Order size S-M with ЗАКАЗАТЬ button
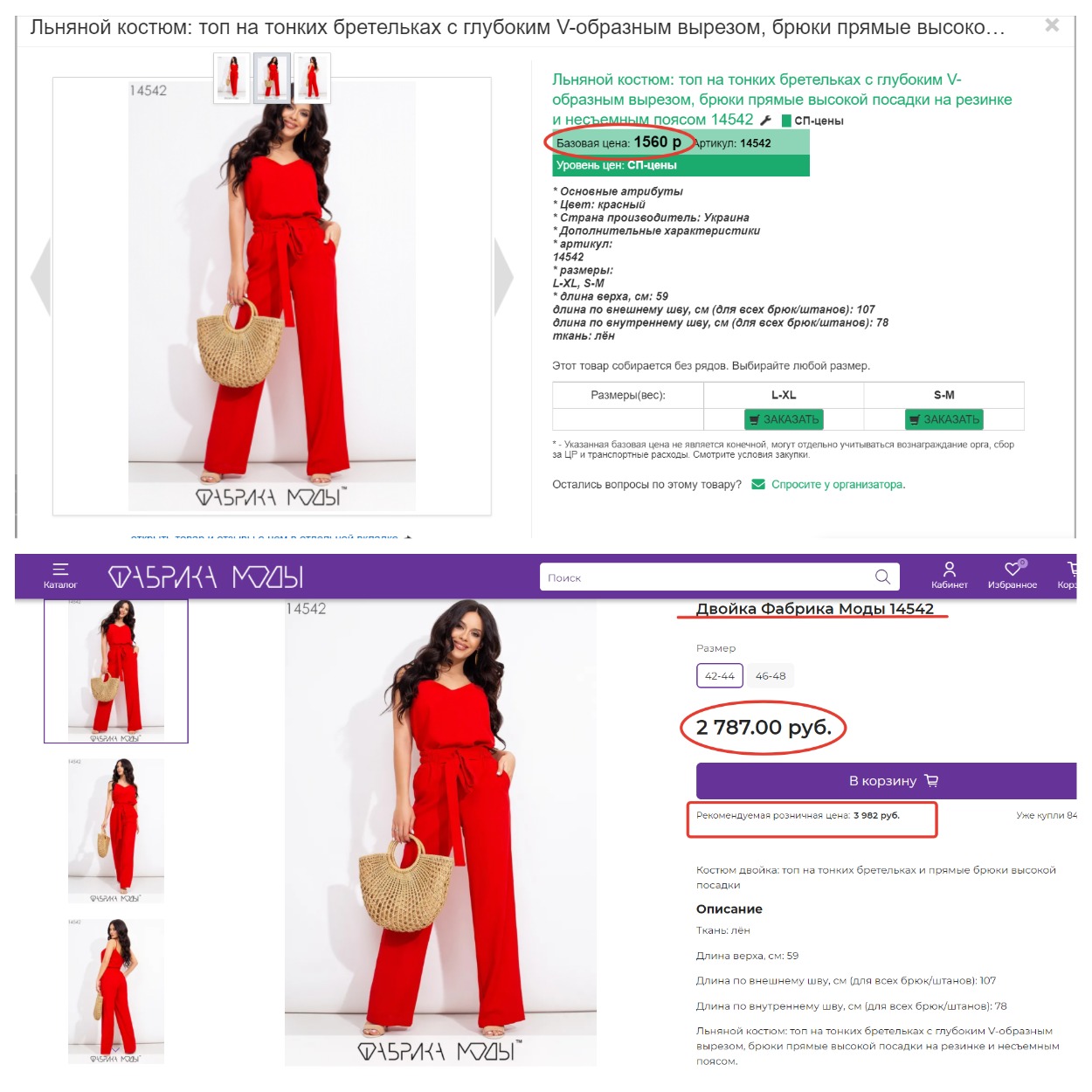1092x1092 pixels. coord(944,419)
